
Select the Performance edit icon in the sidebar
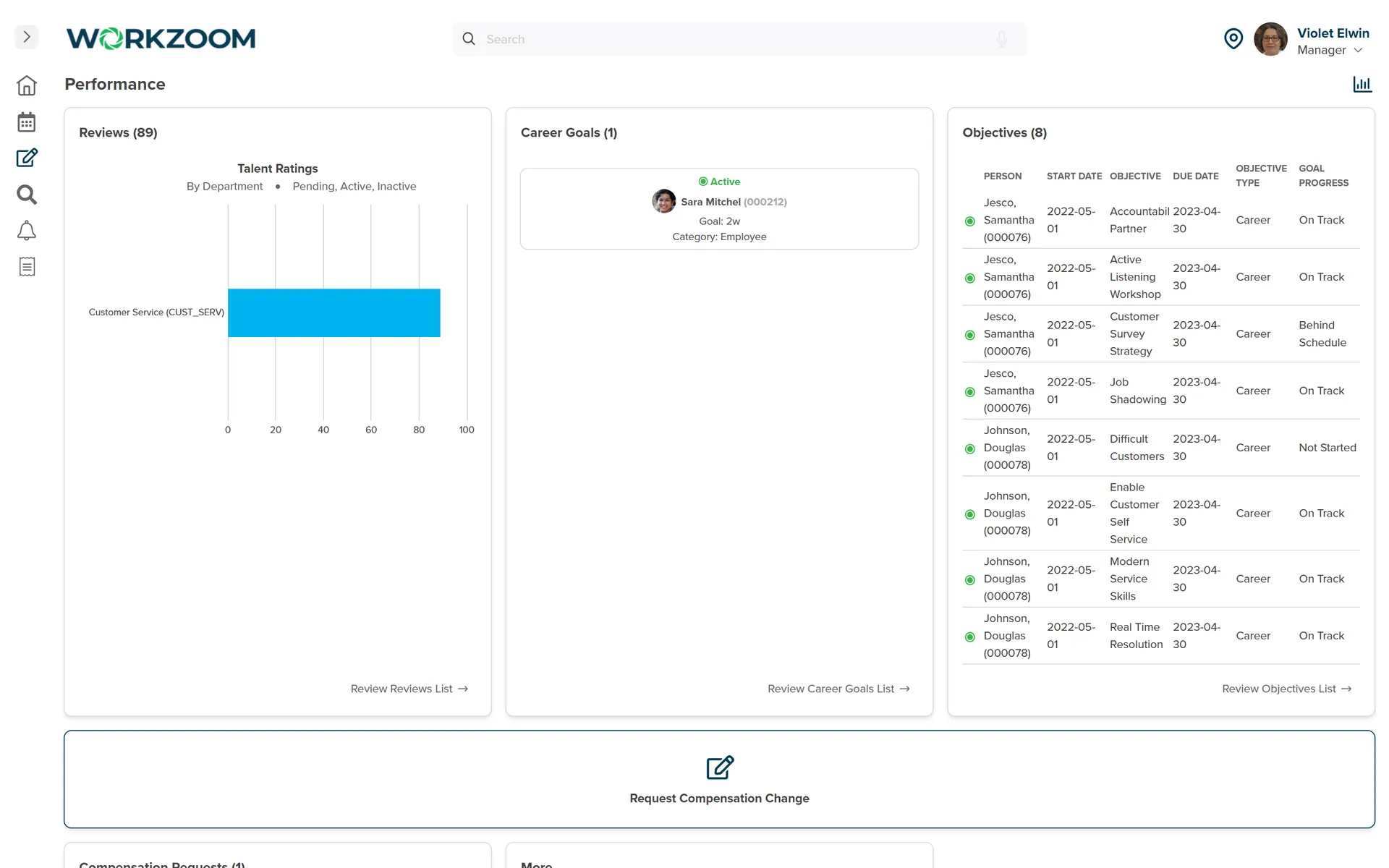tap(27, 158)
